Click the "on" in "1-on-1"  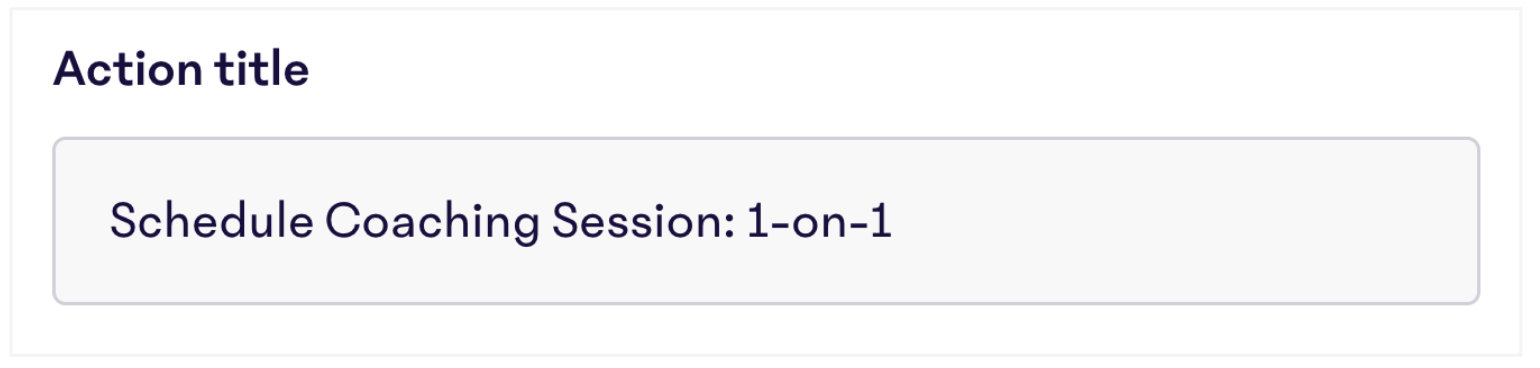(819, 225)
